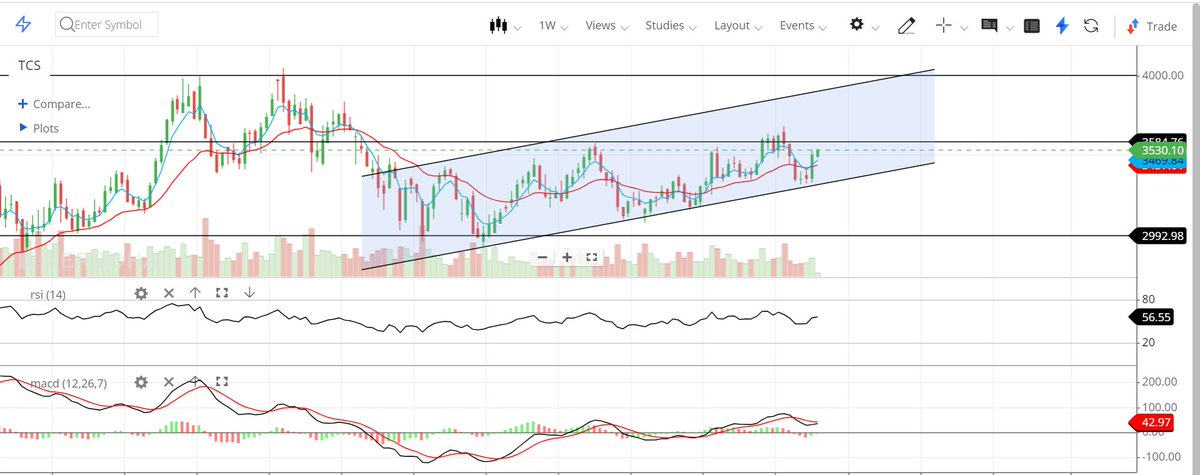Open the candlestick chart type selector
Image resolution: width=1200 pixels, height=475 pixels.
[500, 25]
